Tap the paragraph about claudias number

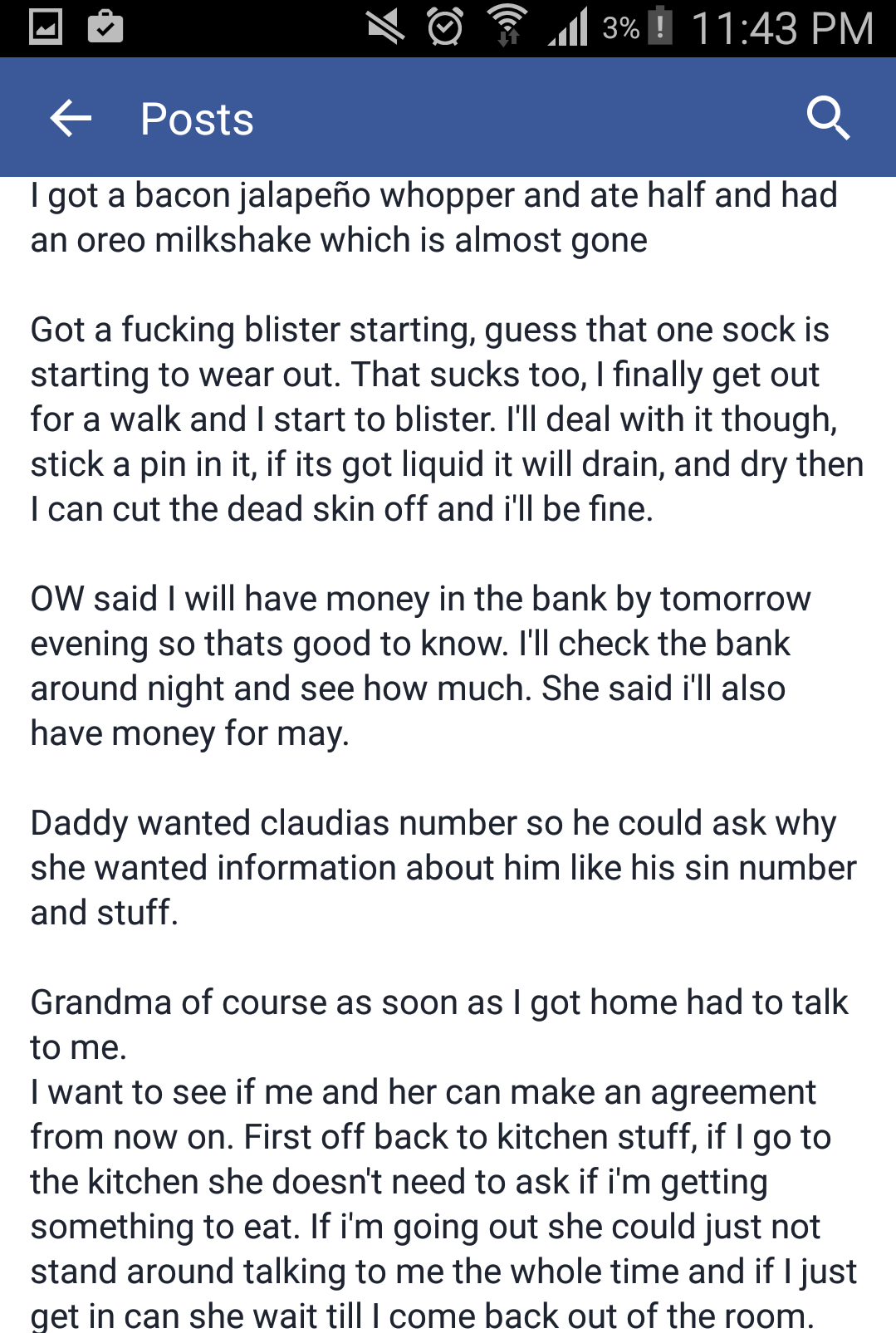point(443,868)
